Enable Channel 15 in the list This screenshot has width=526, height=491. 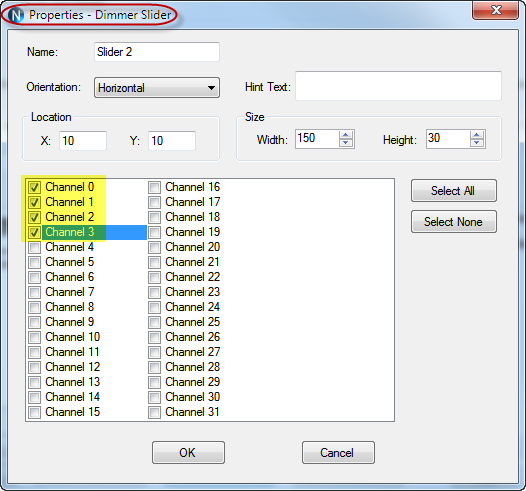pos(34,412)
